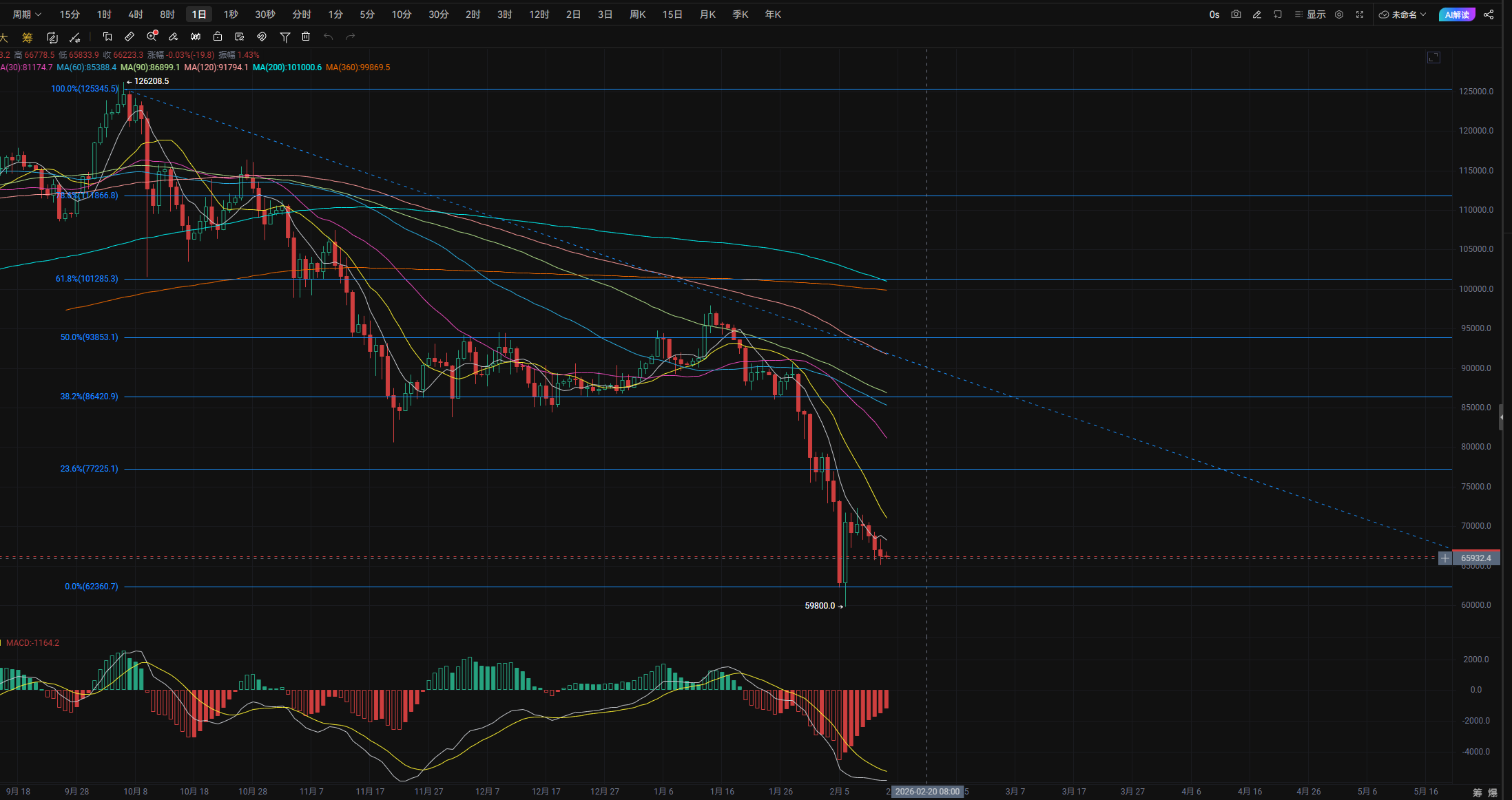Open the 显示 display options menu
The height and width of the screenshot is (800, 1512).
click(x=1310, y=14)
